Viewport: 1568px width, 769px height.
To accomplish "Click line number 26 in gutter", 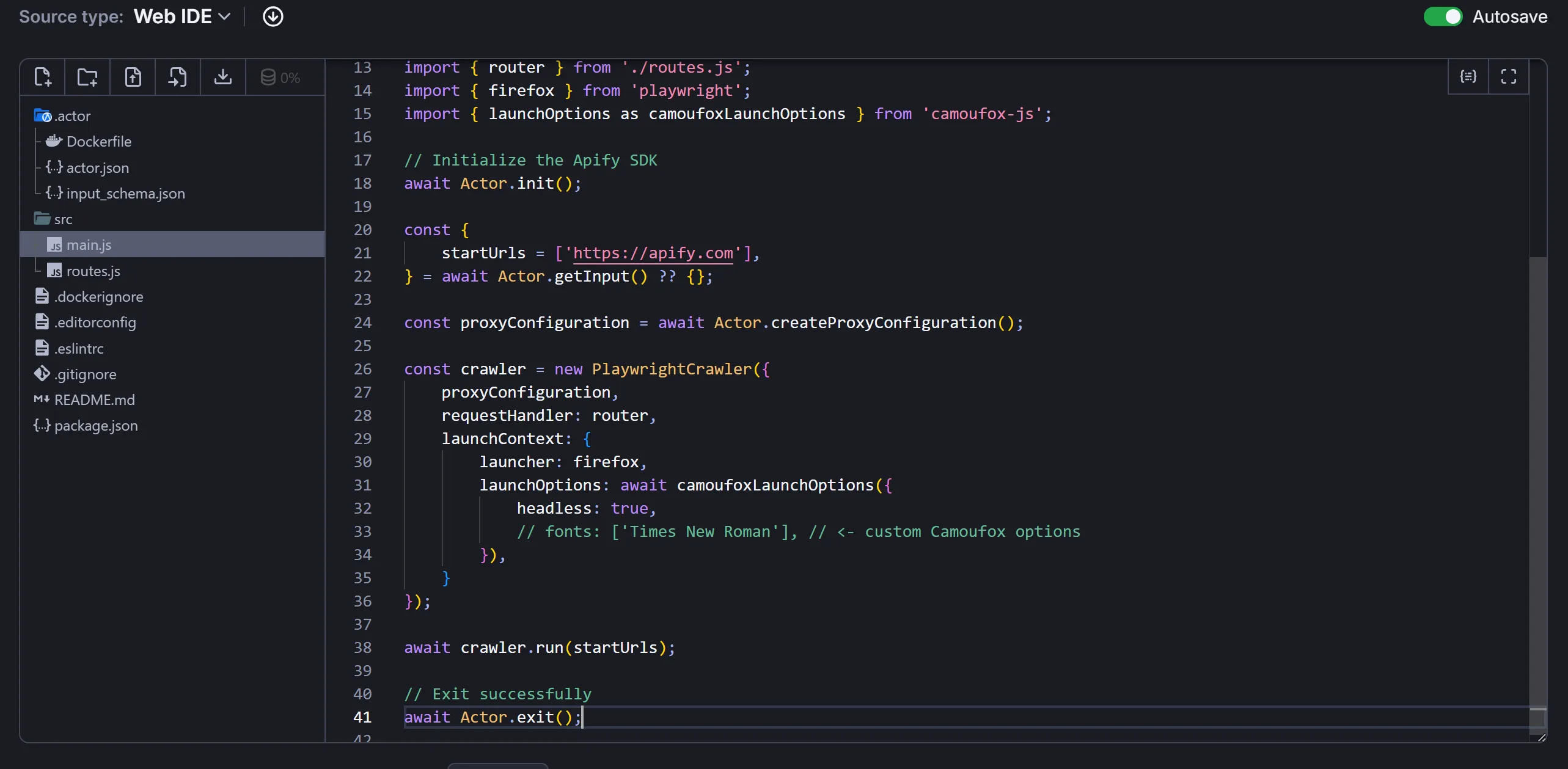I will coord(362,369).
